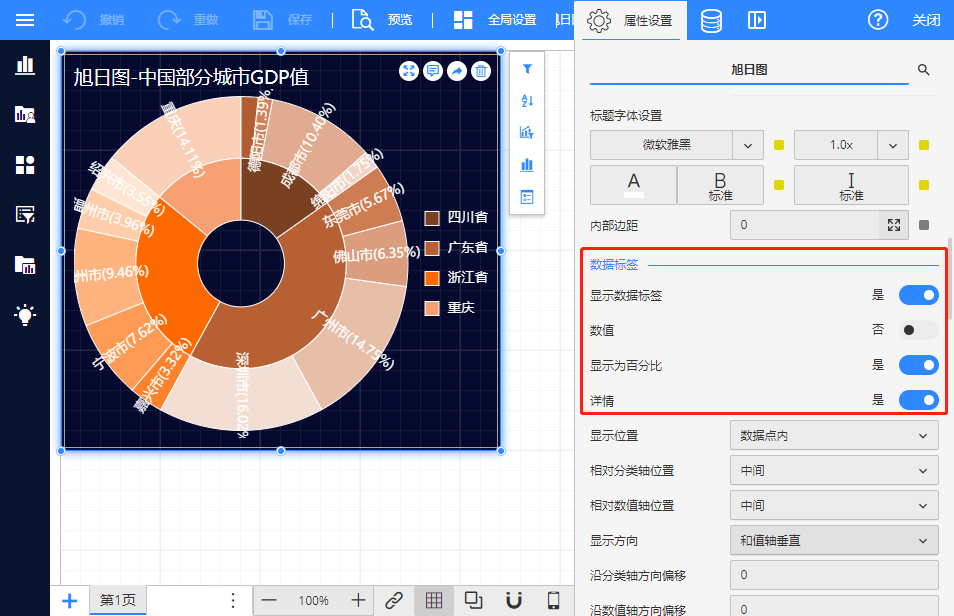Select the 第1页 page tab
The height and width of the screenshot is (616, 954).
coord(117,600)
